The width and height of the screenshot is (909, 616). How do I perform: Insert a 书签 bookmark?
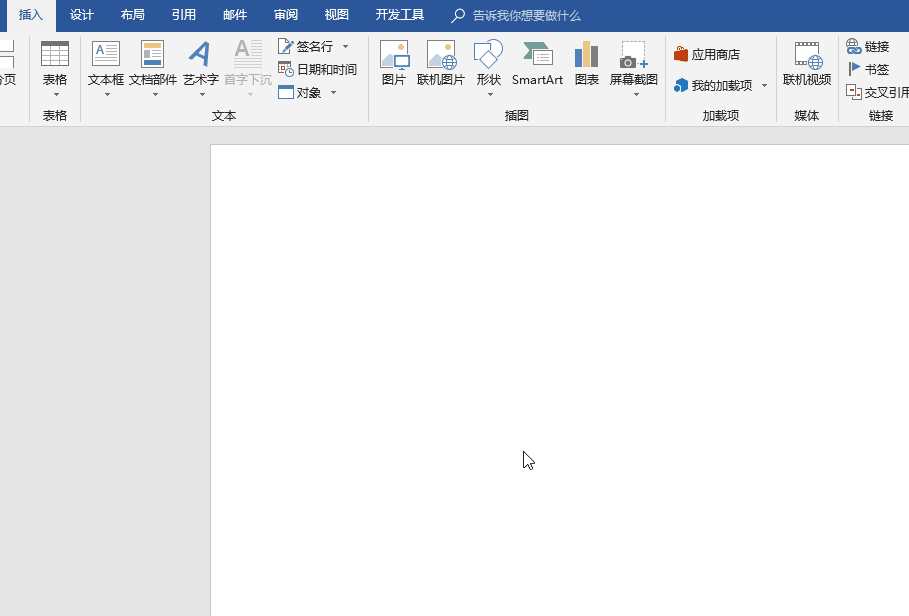(868, 69)
